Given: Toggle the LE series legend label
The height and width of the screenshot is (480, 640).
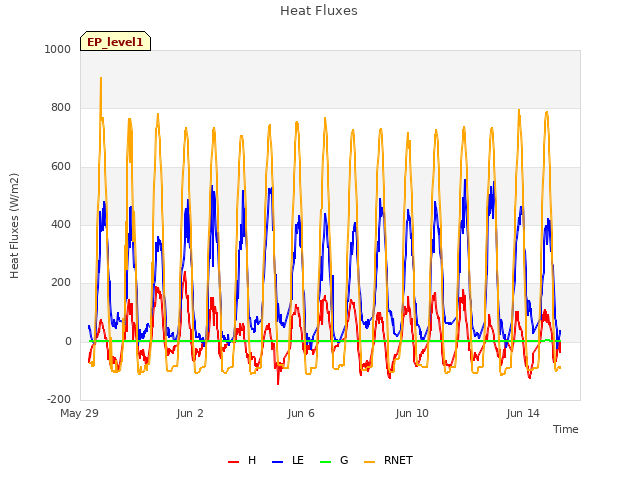Looking at the screenshot, I should pos(298,460).
